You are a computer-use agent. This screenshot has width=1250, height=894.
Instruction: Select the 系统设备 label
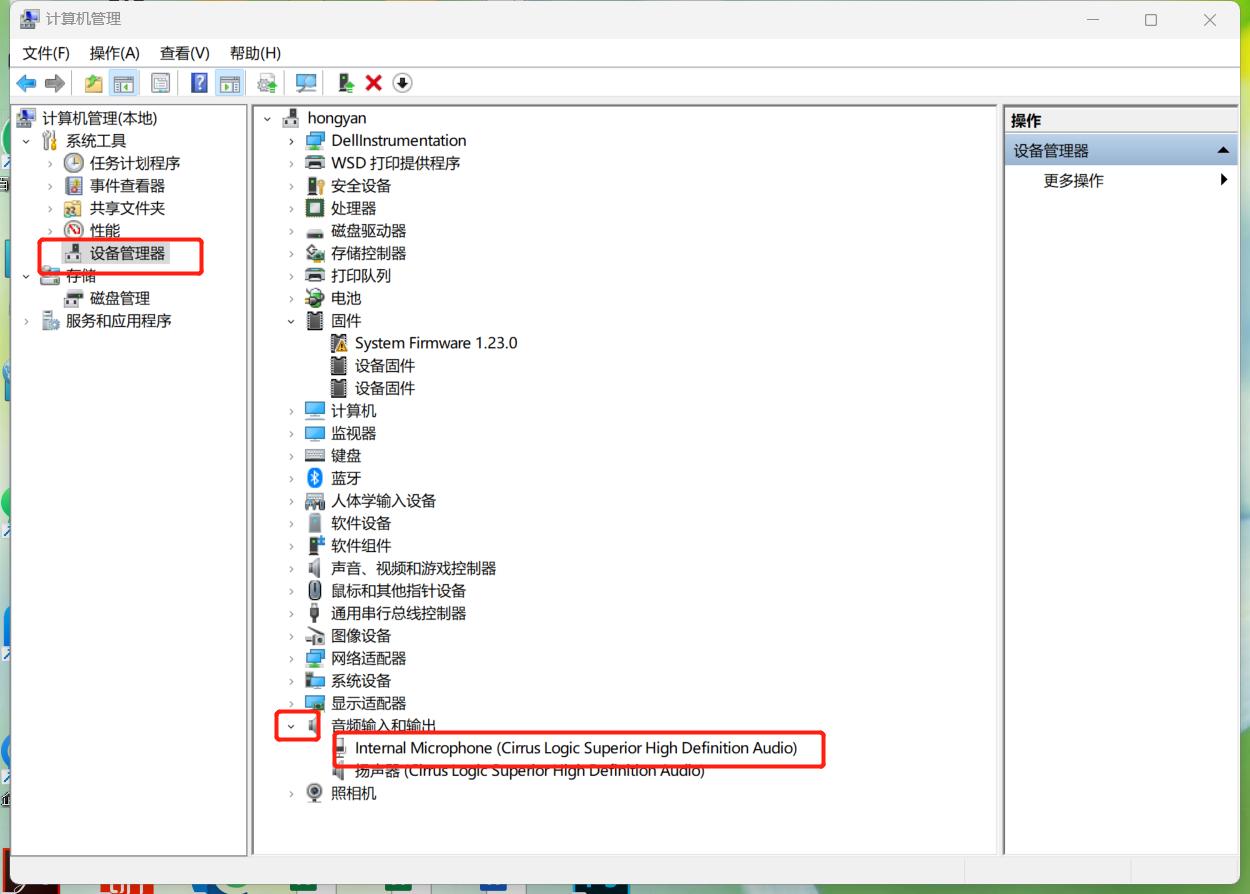361,681
